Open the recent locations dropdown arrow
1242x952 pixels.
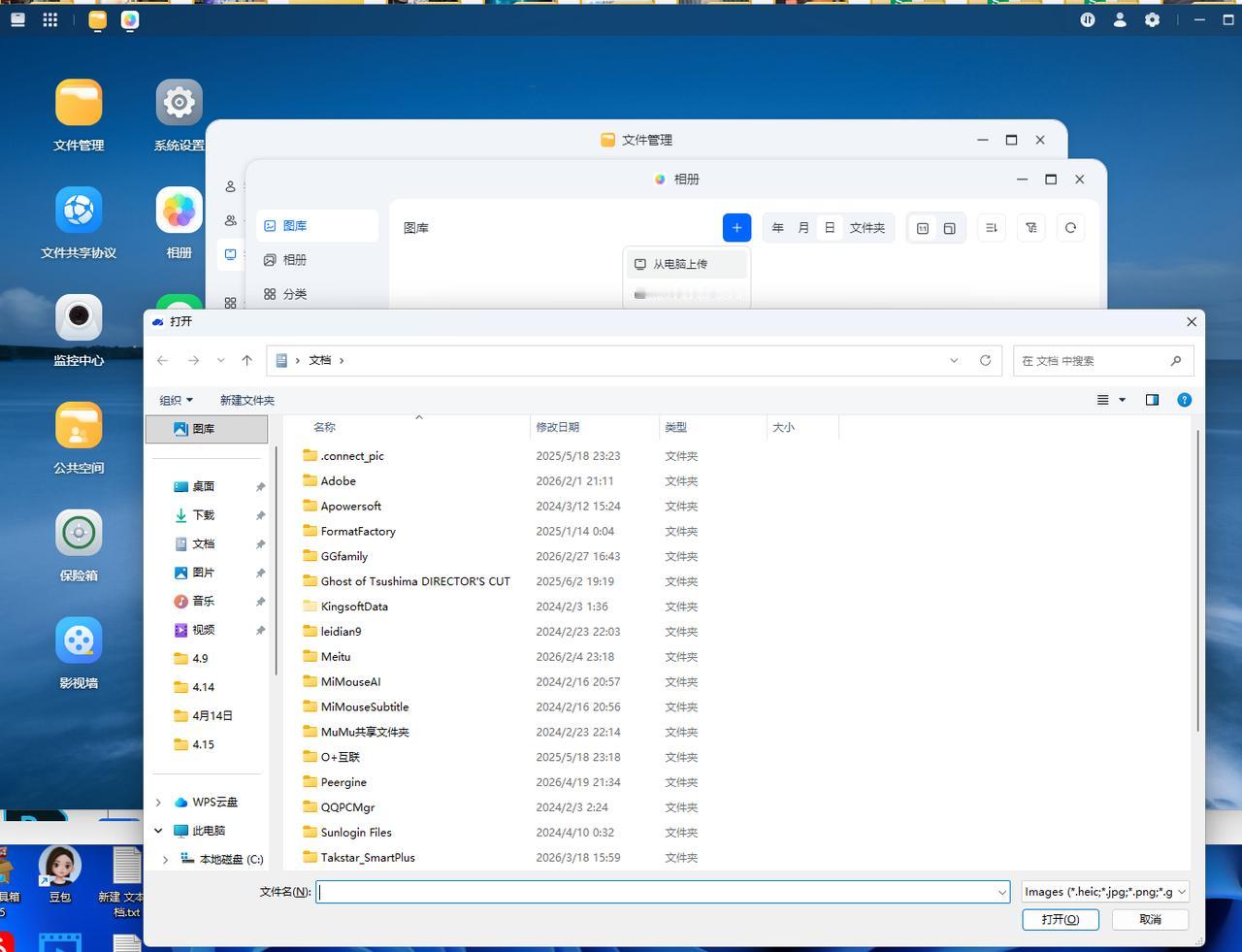[220, 360]
